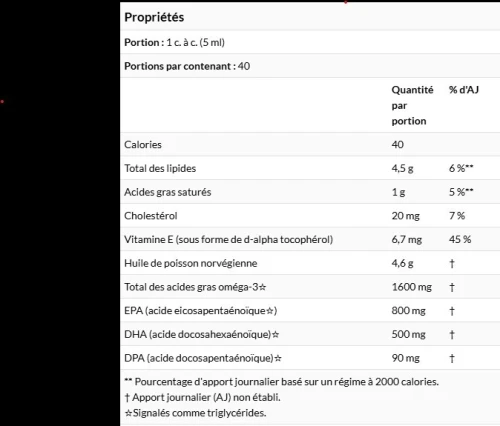Click the star after DPA label
Image resolution: width=500 pixels, height=426 pixels.
[x=278, y=358]
